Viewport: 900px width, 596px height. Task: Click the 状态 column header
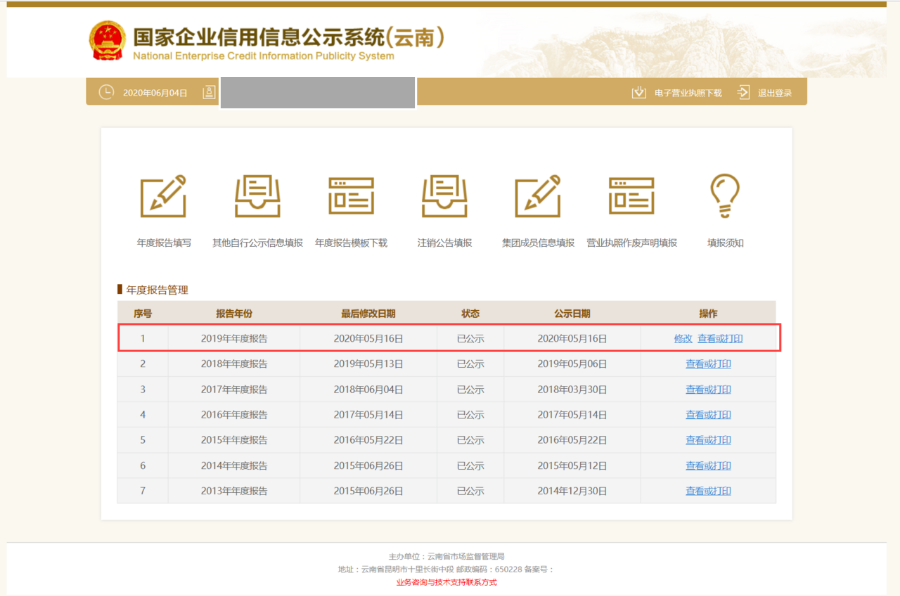tap(471, 314)
